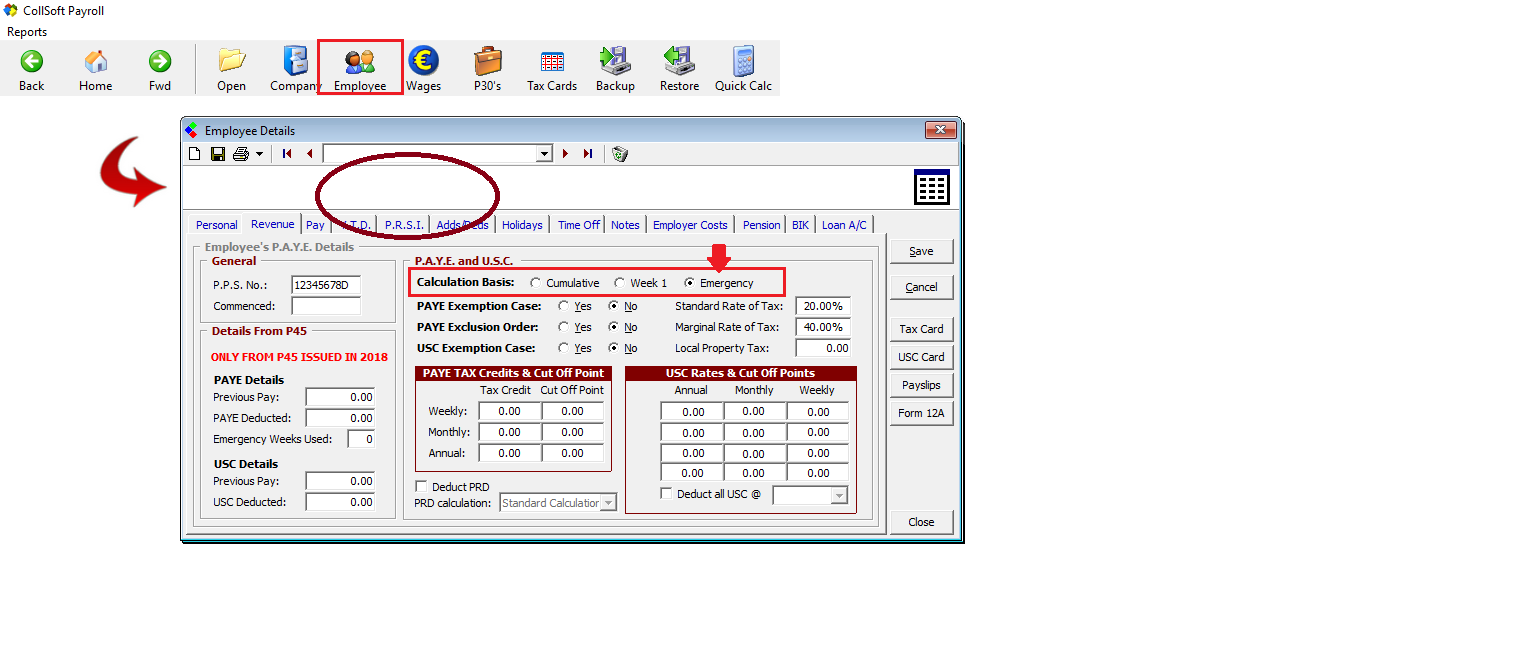The height and width of the screenshot is (648, 1536).
Task: Click the Save button
Action: click(x=921, y=252)
